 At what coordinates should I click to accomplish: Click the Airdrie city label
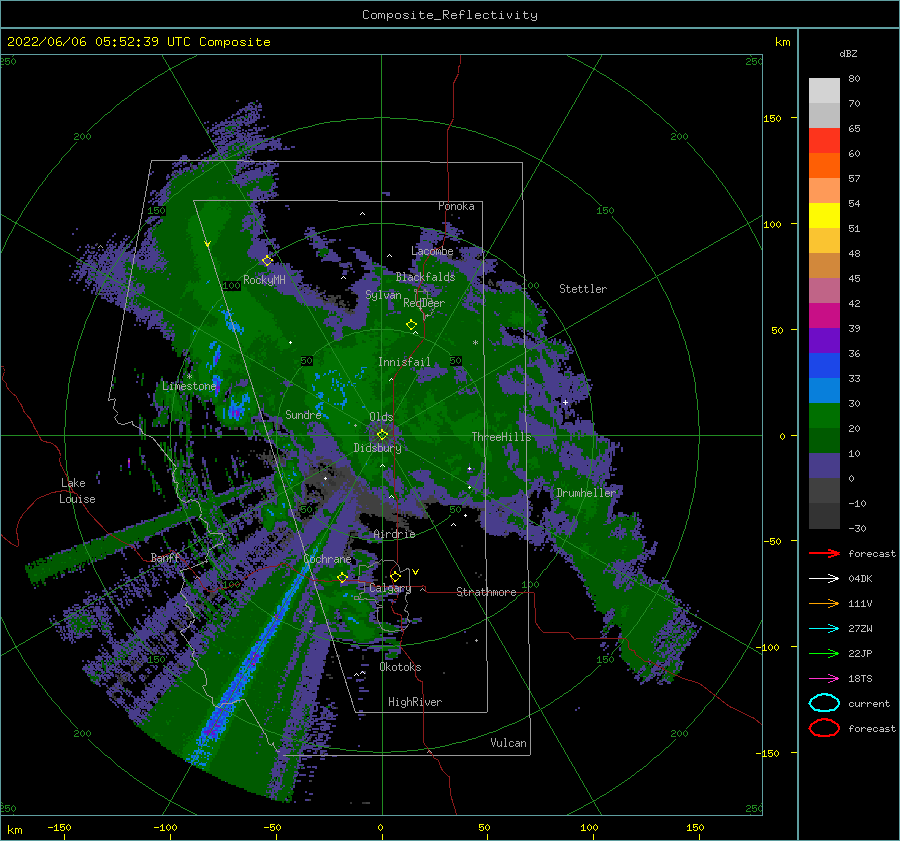(x=394, y=534)
